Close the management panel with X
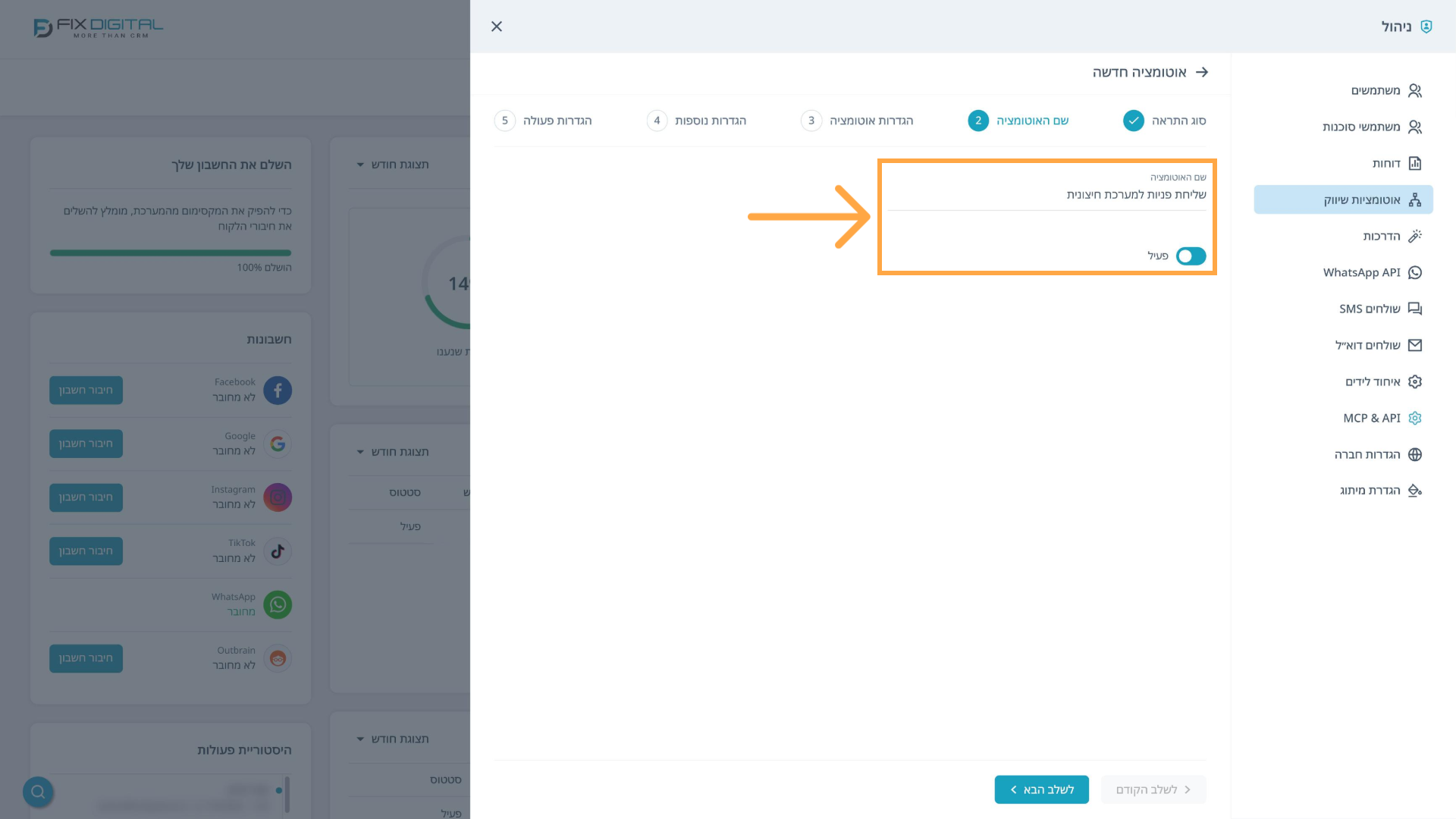The height and width of the screenshot is (819, 1456). (497, 27)
